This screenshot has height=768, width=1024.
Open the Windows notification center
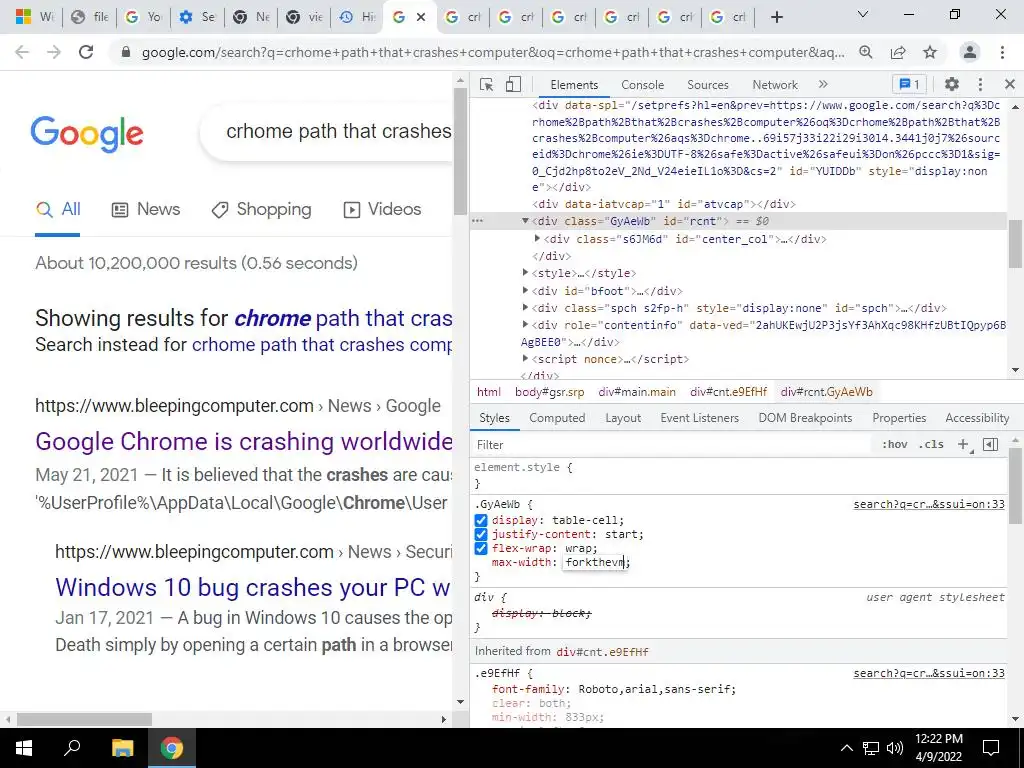click(991, 748)
